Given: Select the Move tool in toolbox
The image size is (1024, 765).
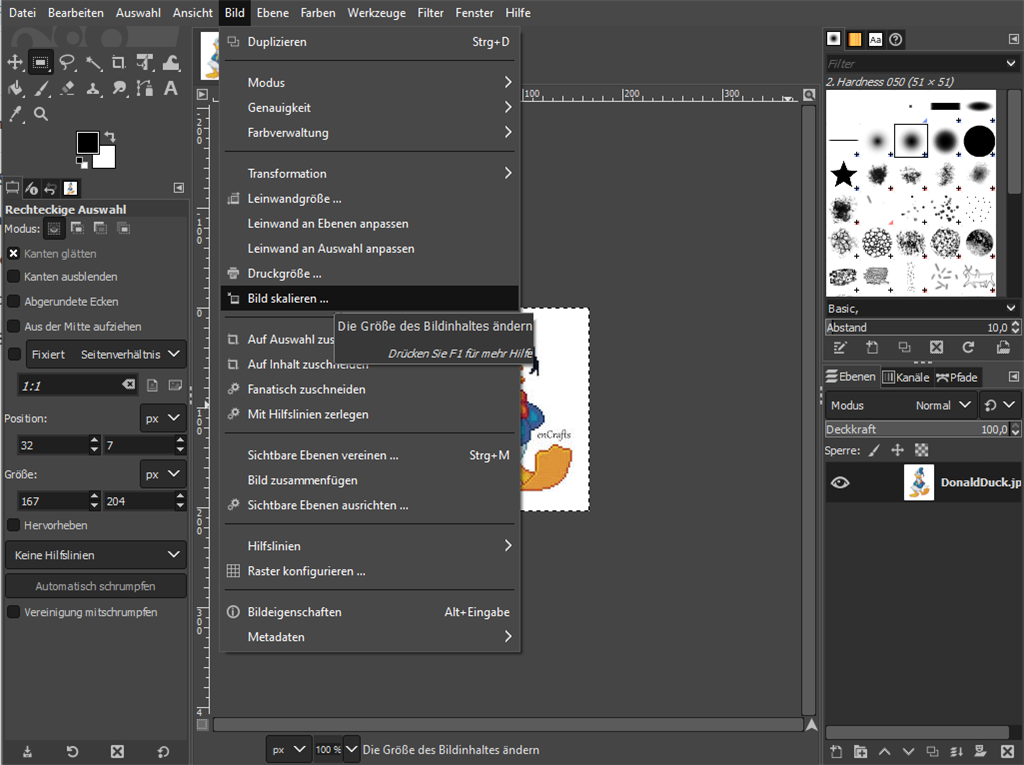Looking at the screenshot, I should [x=15, y=63].
